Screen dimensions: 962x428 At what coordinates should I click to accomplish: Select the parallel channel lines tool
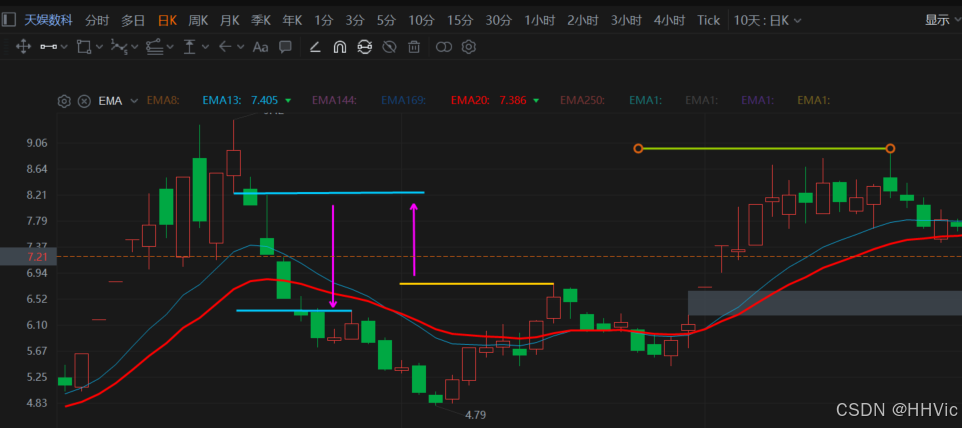pyautogui.click(x=155, y=47)
